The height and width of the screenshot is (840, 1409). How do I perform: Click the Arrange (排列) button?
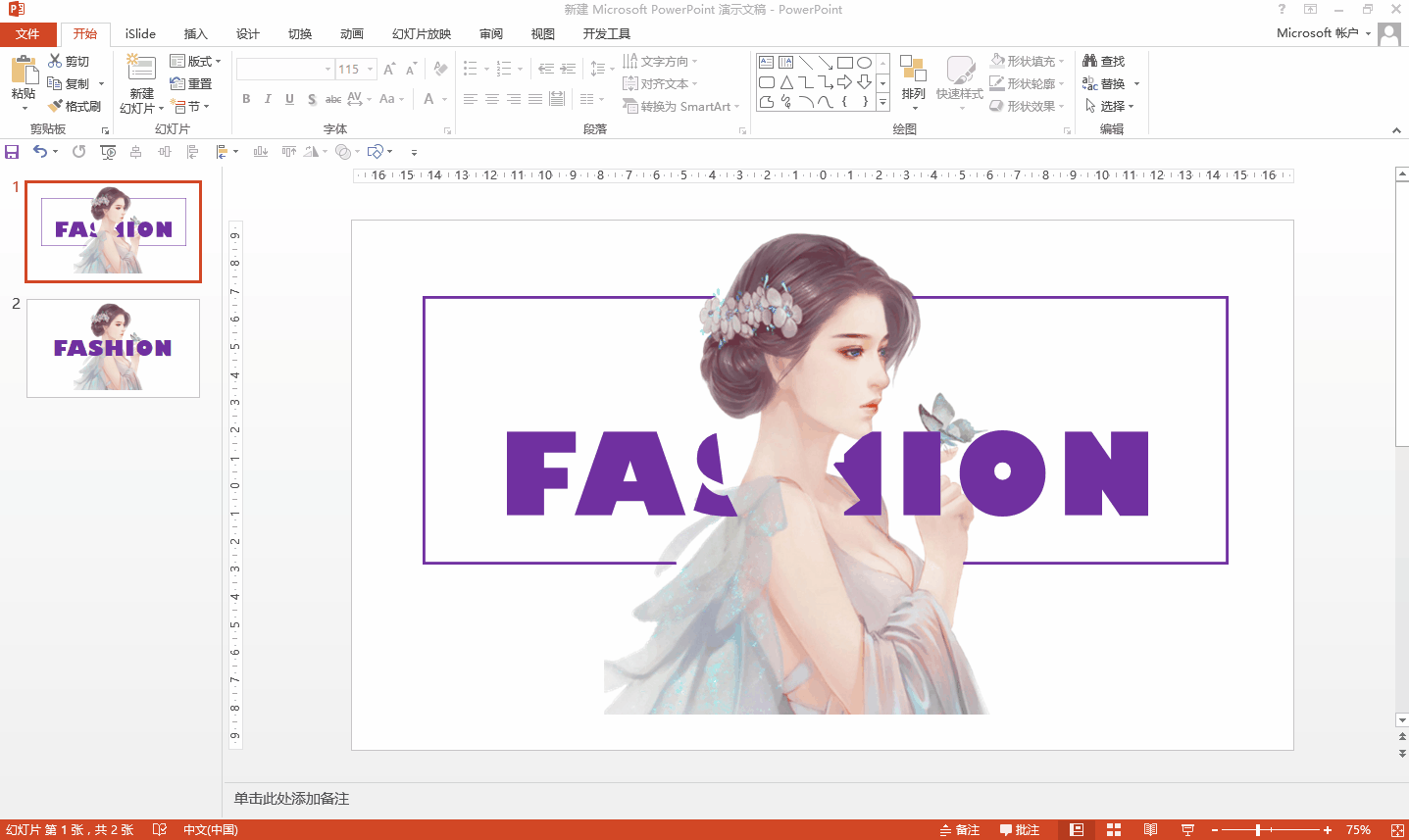pyautogui.click(x=913, y=78)
